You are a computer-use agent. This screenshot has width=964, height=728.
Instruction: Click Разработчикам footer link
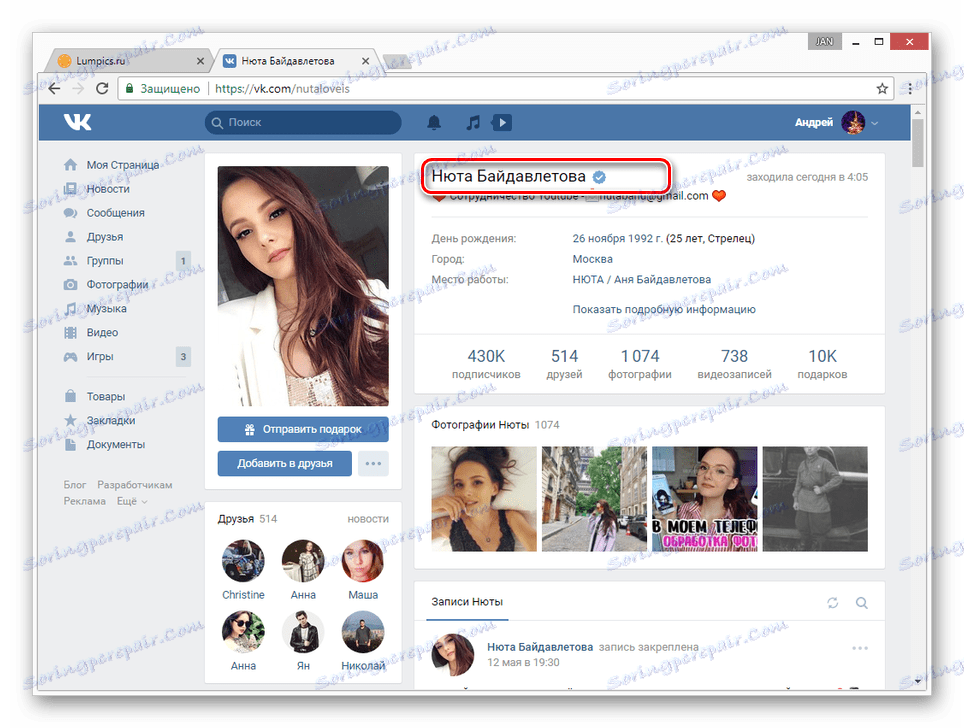[x=135, y=485]
